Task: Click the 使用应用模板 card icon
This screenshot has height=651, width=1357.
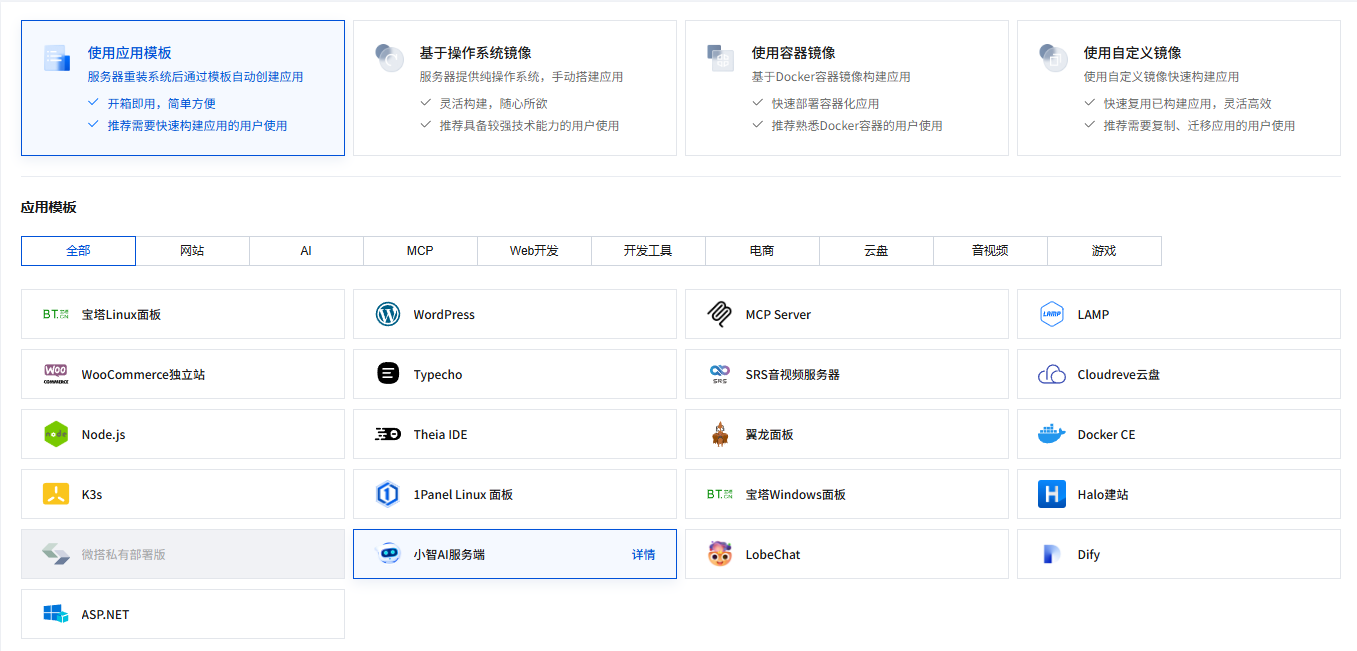Action: [x=56, y=57]
